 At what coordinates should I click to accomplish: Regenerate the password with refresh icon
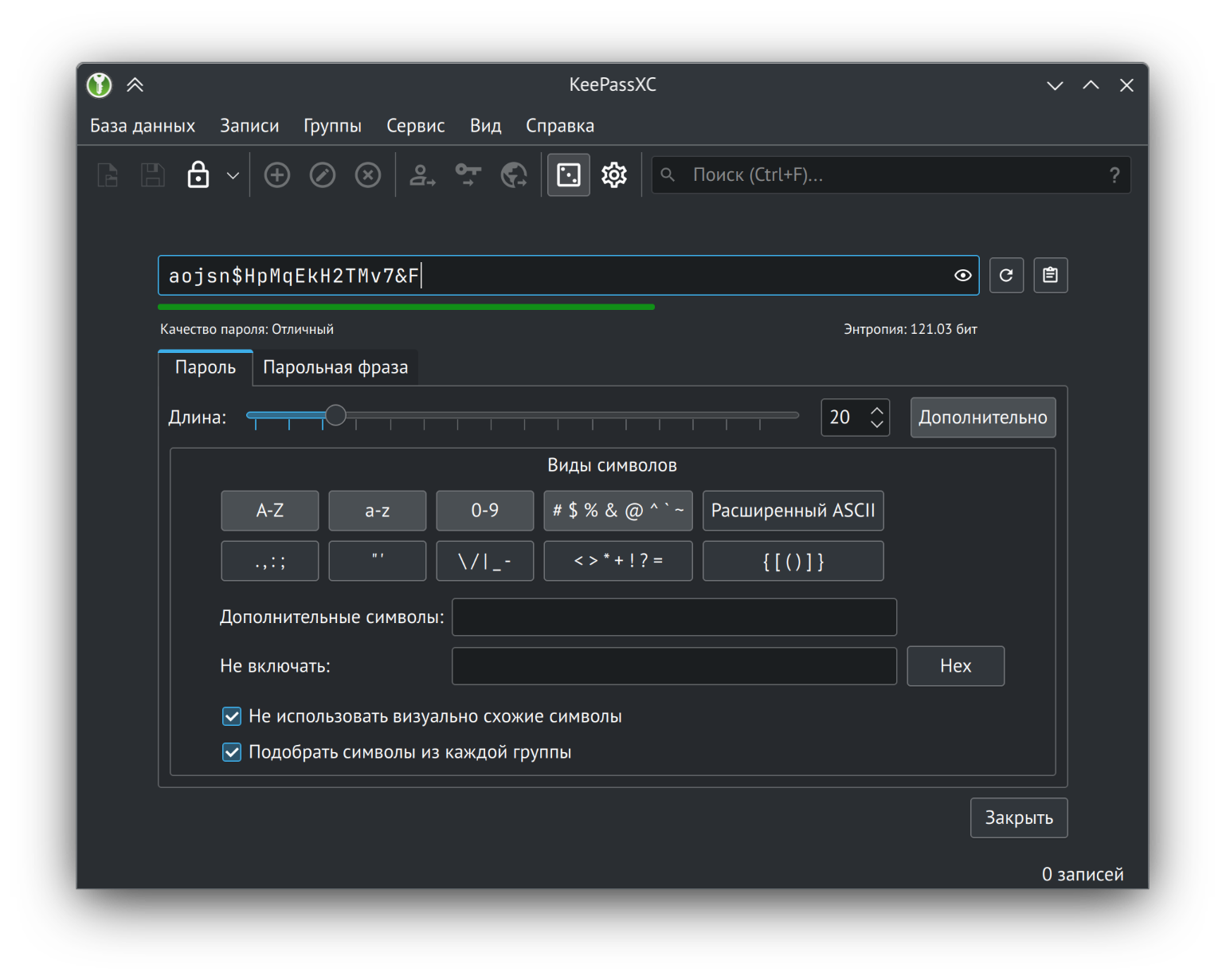click(1007, 276)
